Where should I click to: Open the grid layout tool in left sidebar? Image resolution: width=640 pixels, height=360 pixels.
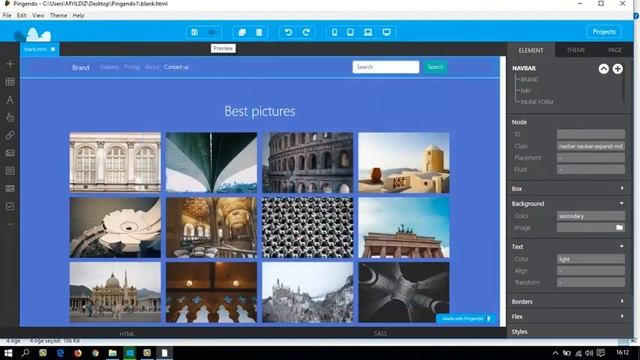10,82
